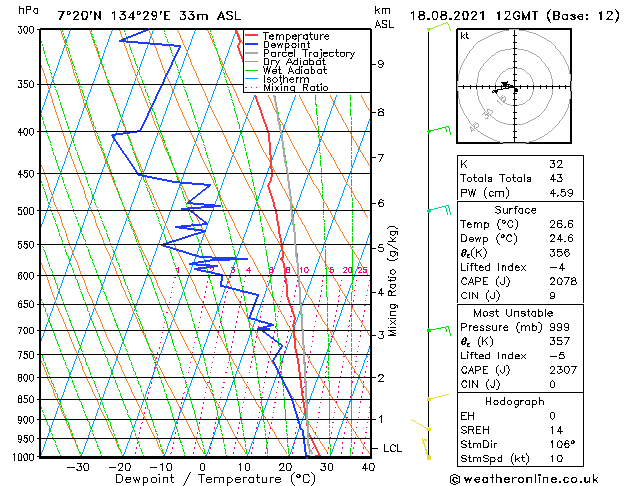Viewport: 629px width, 486px height.
Task: Click the Pressure (mb) value 999
Action: pos(560,327)
